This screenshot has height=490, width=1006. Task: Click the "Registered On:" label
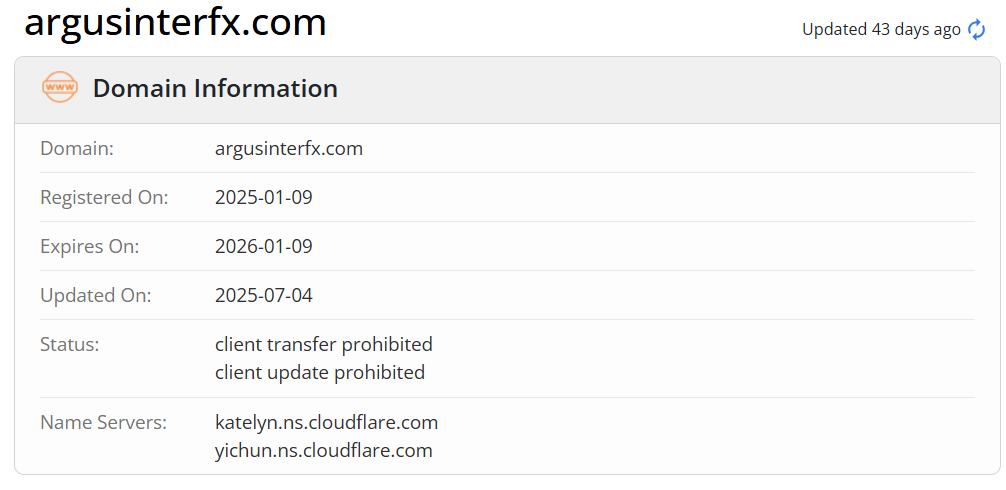[104, 197]
